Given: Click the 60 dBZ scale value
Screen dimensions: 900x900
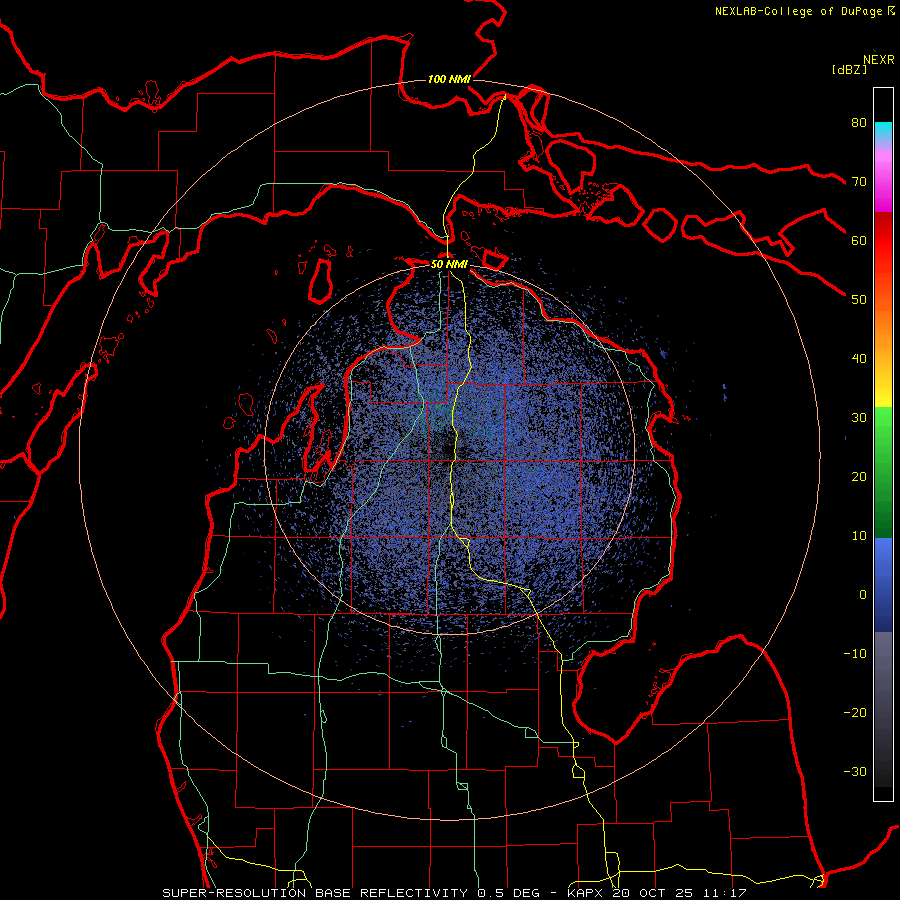Looking at the screenshot, I should pos(859,240).
